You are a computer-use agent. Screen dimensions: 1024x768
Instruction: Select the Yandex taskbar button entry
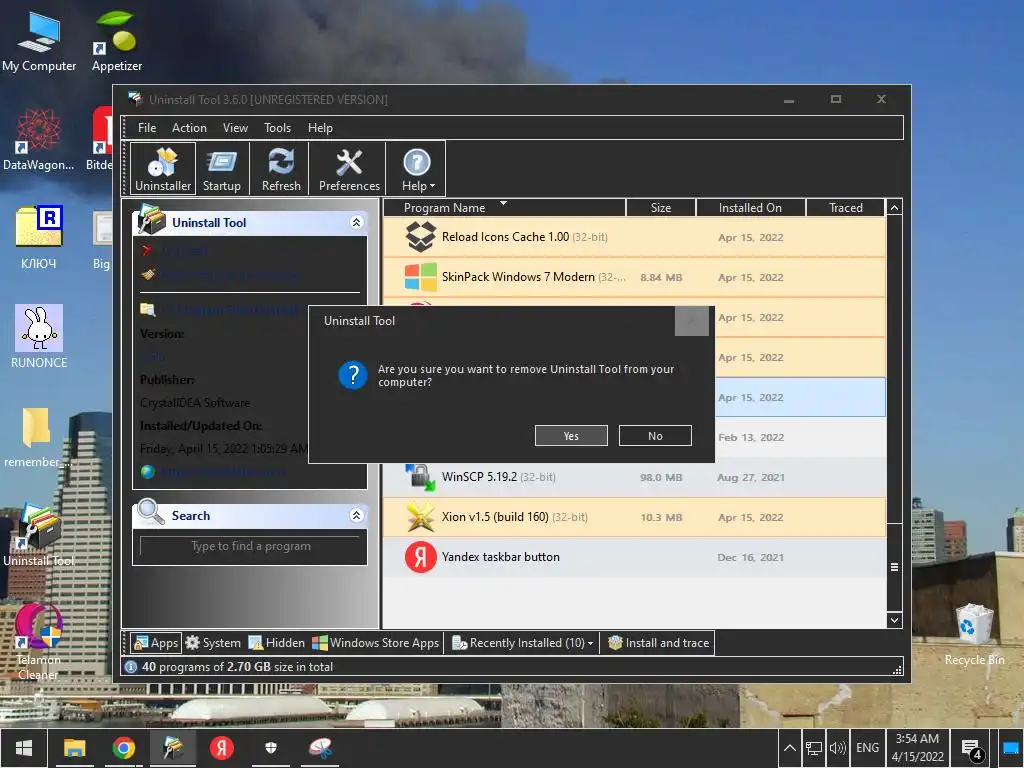click(634, 557)
